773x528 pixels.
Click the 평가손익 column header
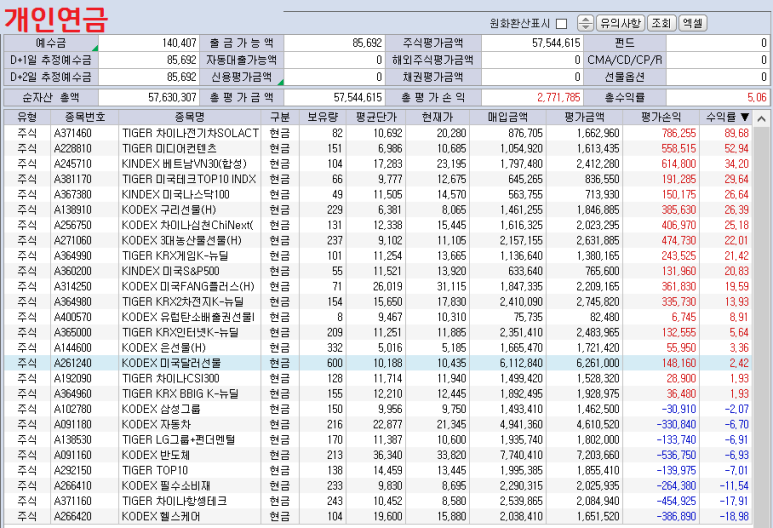tap(661, 117)
